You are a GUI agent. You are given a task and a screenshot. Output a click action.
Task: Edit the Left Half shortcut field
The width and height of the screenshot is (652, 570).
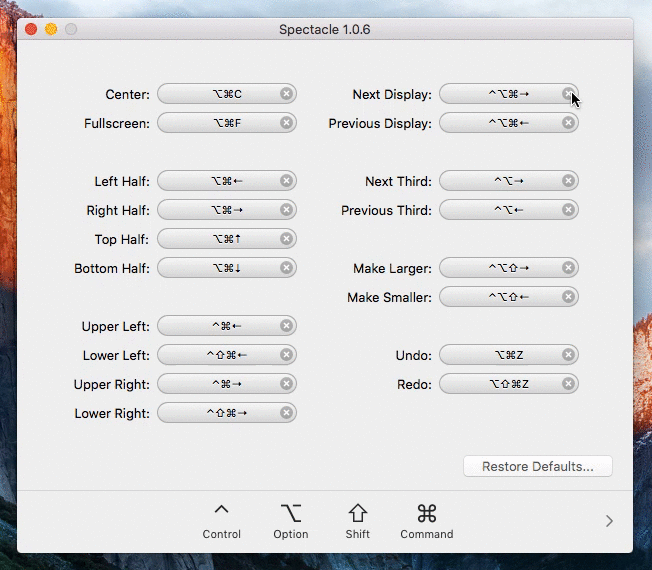tap(227, 181)
